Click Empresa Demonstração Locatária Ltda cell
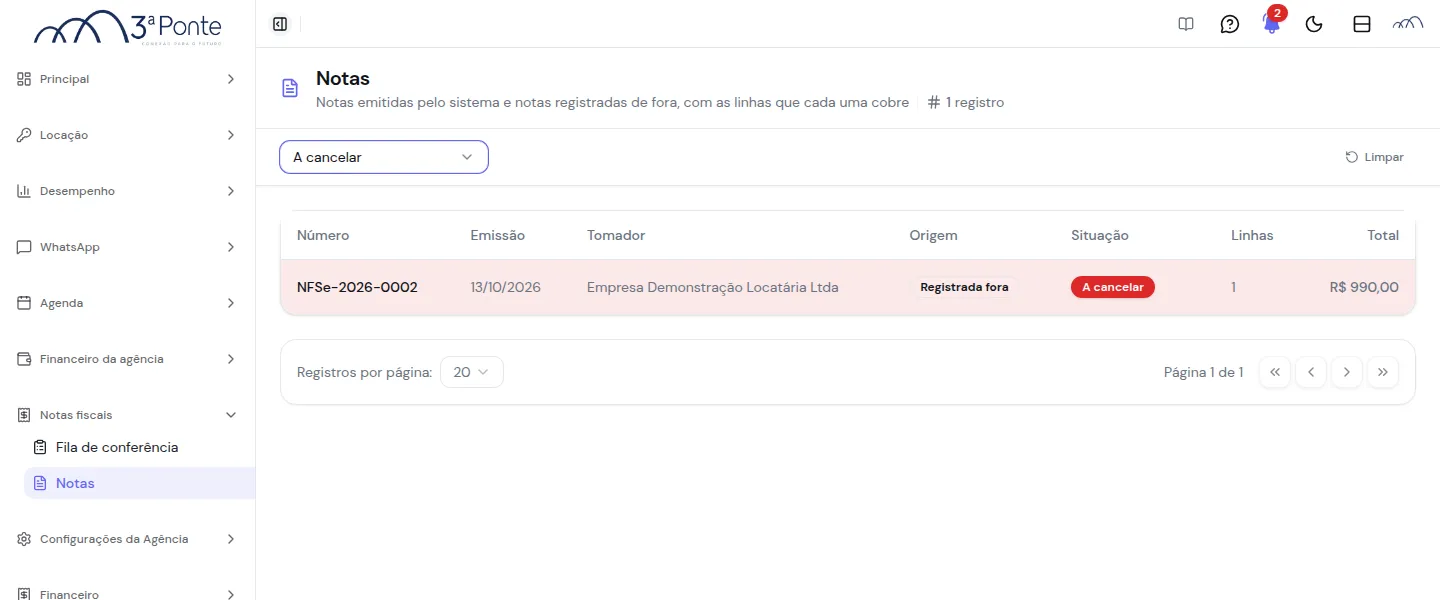1440x600 pixels. (712, 287)
